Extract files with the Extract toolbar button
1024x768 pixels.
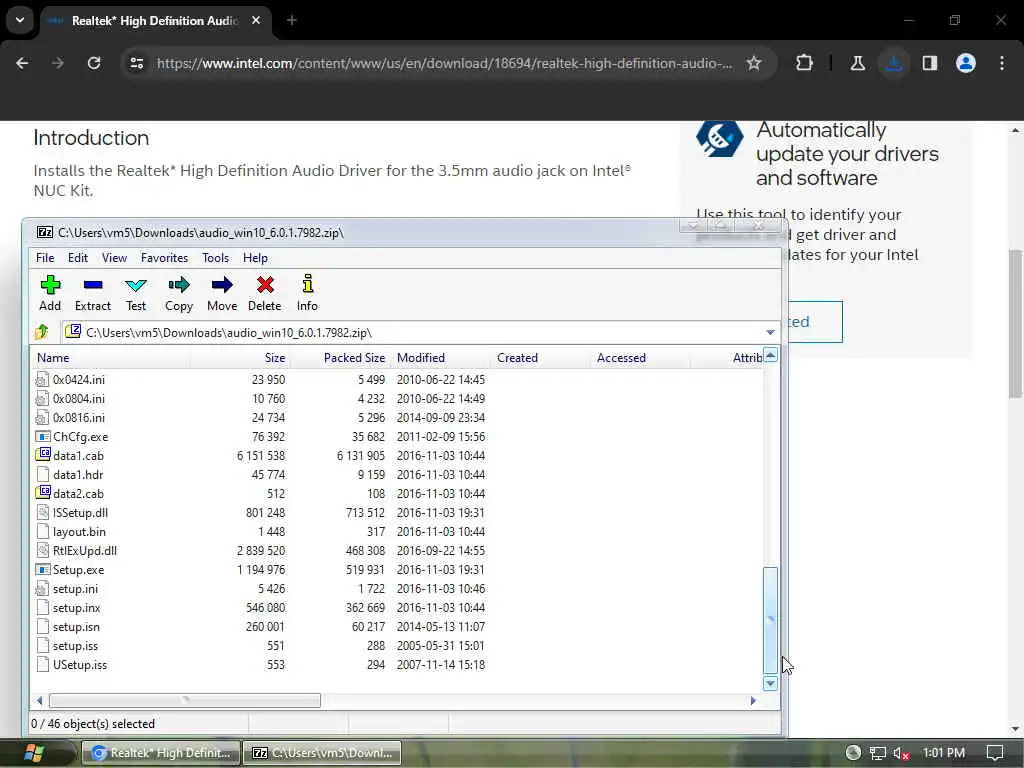pyautogui.click(x=93, y=293)
